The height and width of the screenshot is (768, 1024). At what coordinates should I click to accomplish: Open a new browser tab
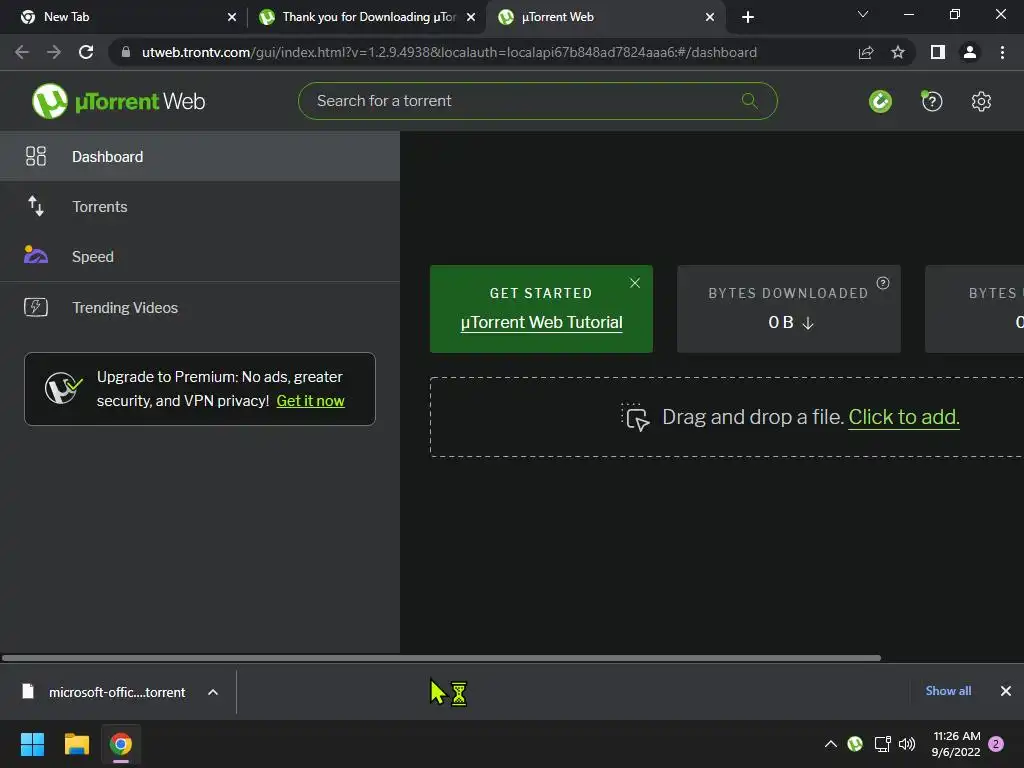pos(748,17)
